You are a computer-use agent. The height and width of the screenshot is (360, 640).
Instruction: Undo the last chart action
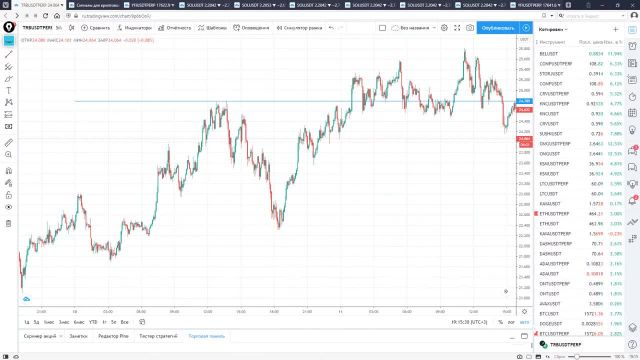pyautogui.click(x=331, y=28)
